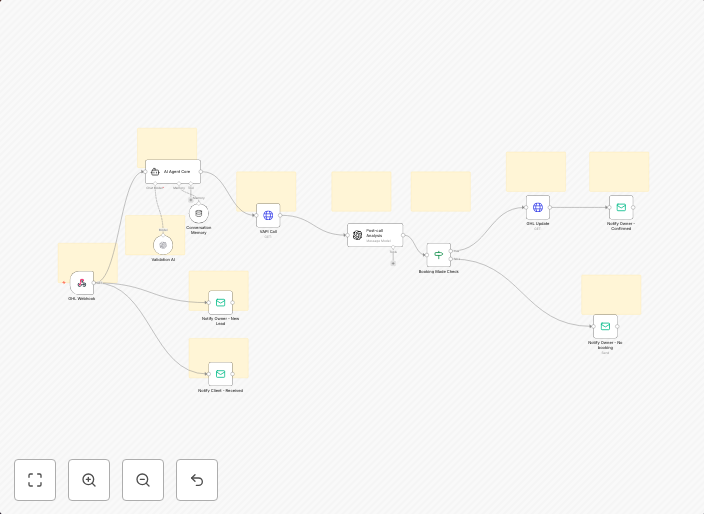Click the sticky note above GHL Update
This screenshot has height=514, width=704.
point(535,170)
